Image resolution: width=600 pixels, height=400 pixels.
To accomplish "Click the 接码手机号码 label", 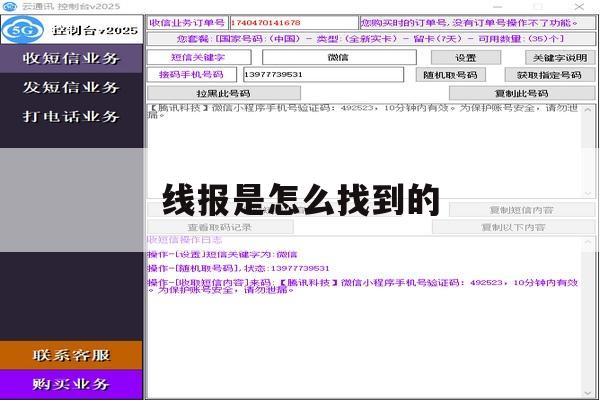I will [192, 75].
